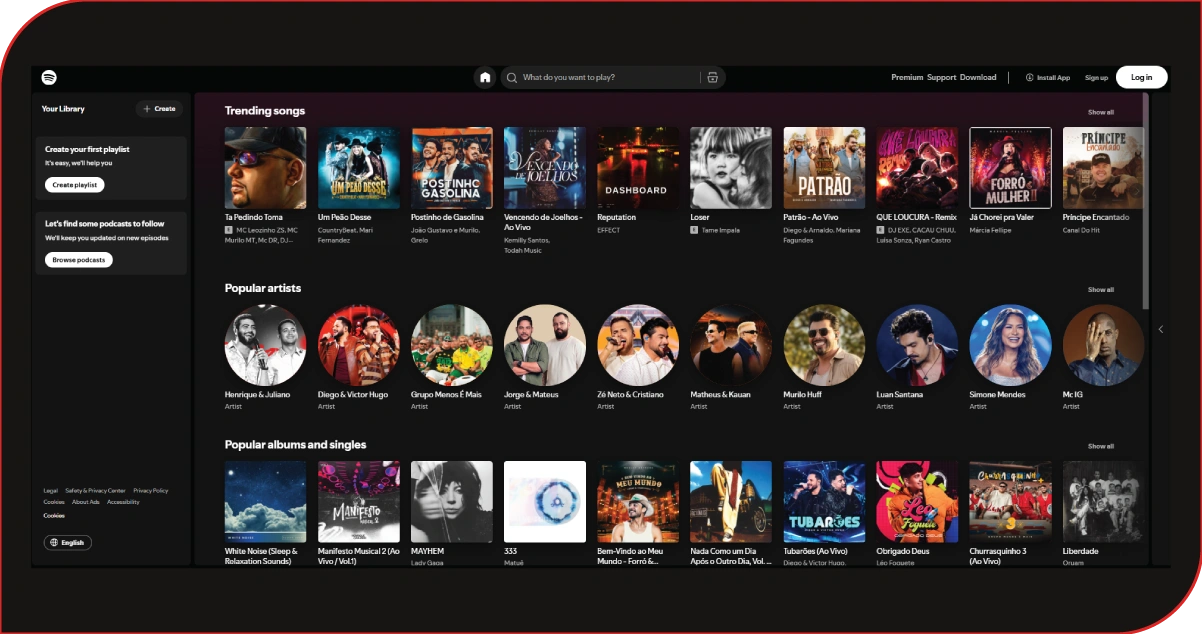Open the Um Peão Desse song cover
The width and height of the screenshot is (1202, 634).
point(359,168)
